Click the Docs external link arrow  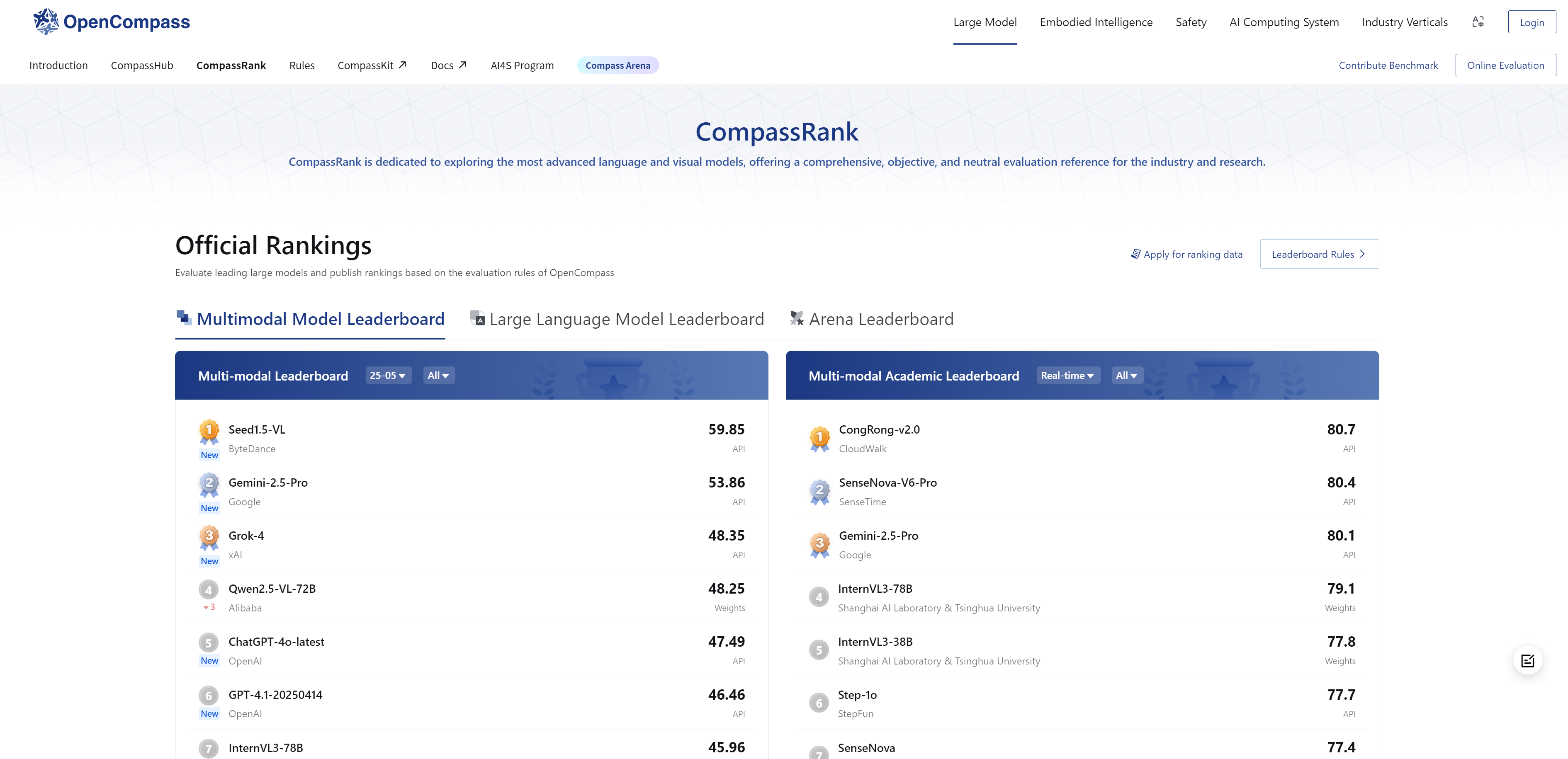click(463, 65)
